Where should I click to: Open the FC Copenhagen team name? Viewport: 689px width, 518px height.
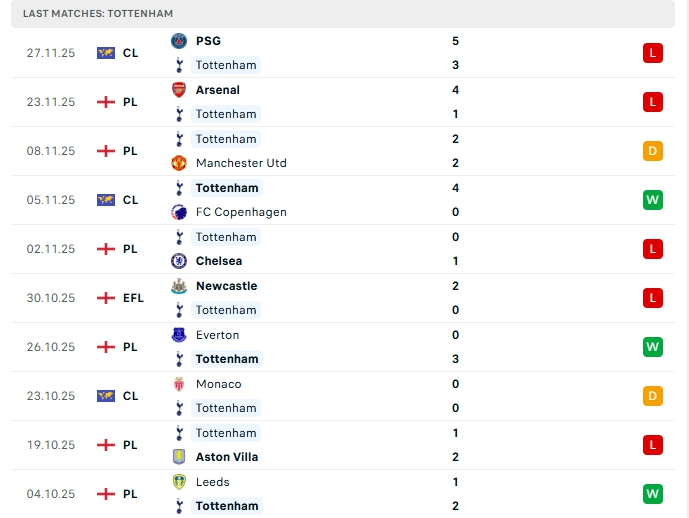tap(241, 212)
